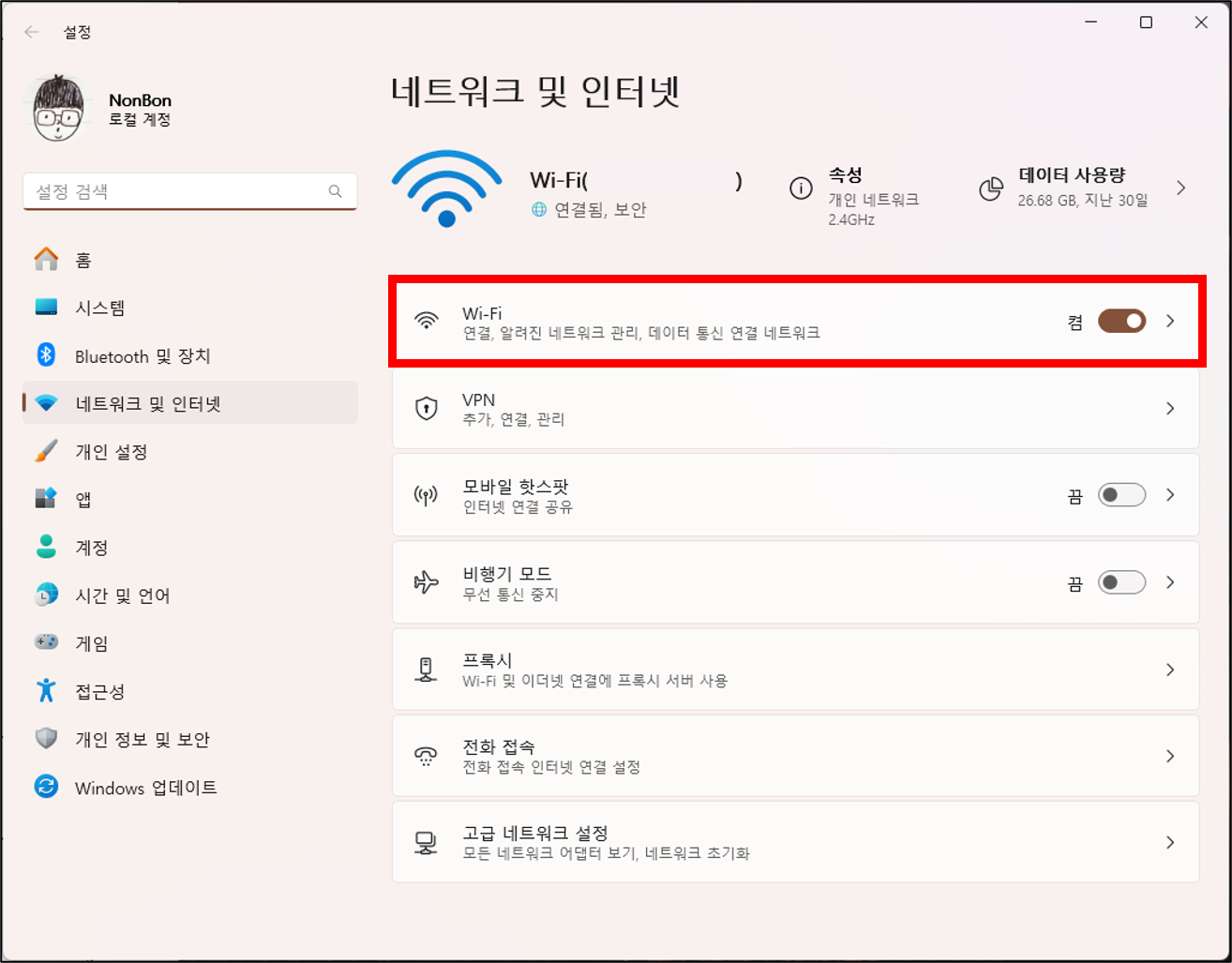Open properties via the info icon

(x=801, y=188)
